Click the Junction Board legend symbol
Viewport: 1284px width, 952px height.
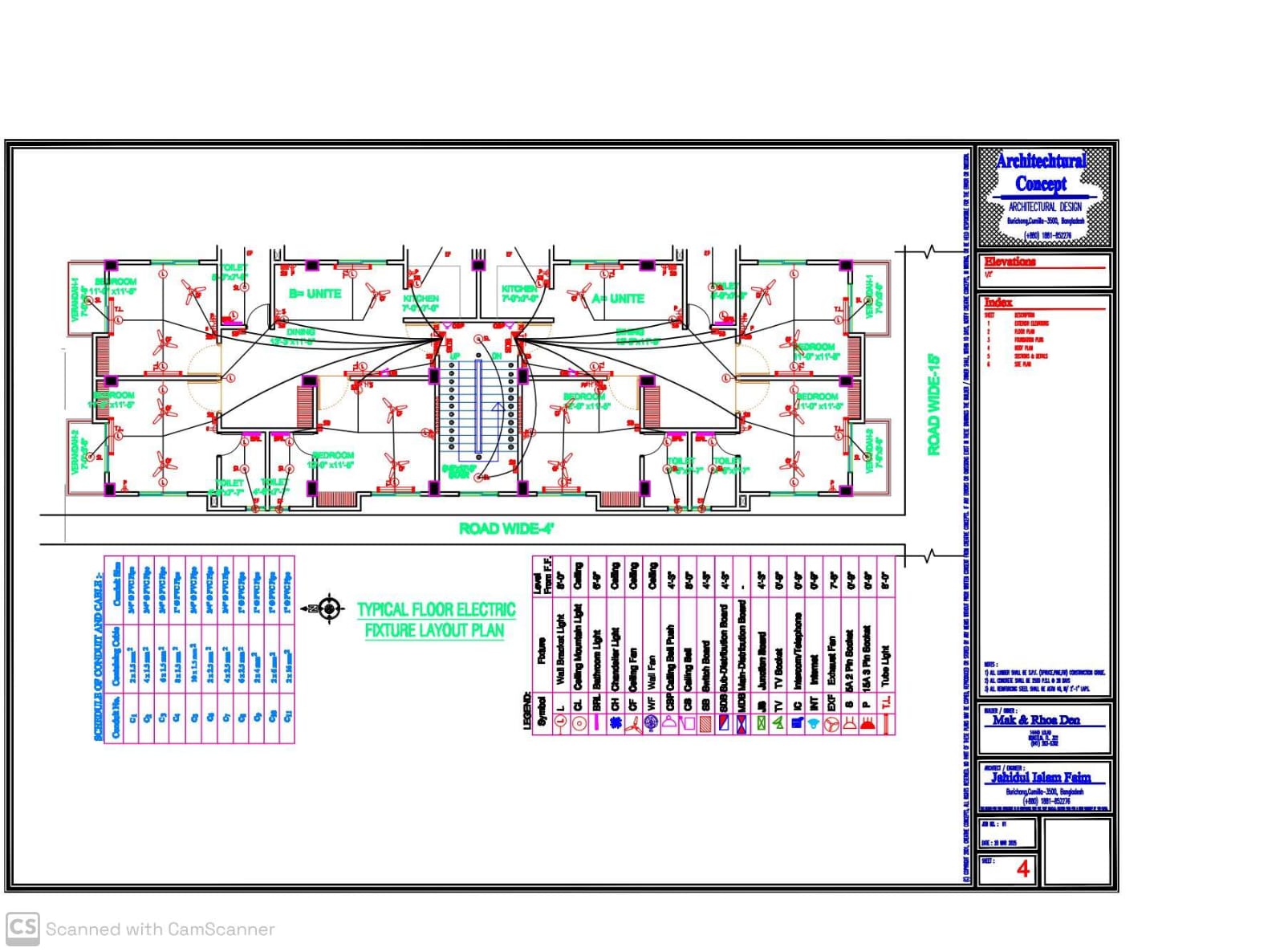coord(760,722)
